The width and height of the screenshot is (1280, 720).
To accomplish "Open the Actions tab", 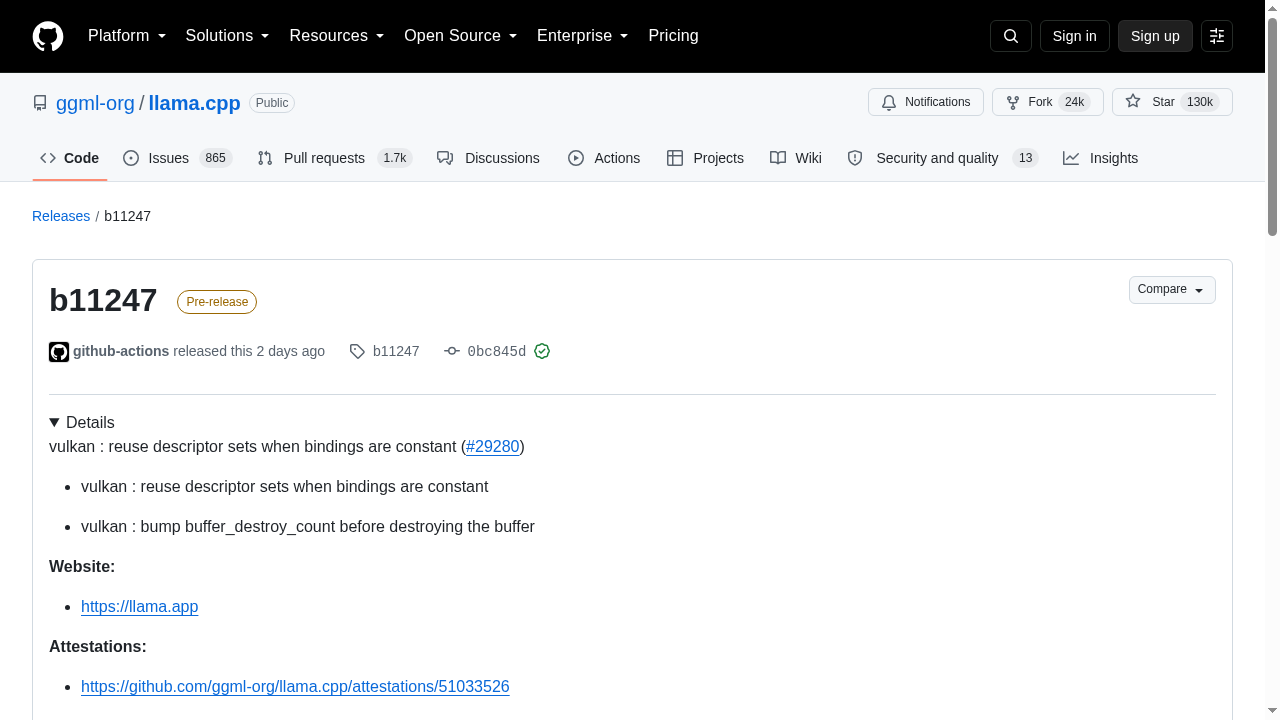I will (604, 158).
